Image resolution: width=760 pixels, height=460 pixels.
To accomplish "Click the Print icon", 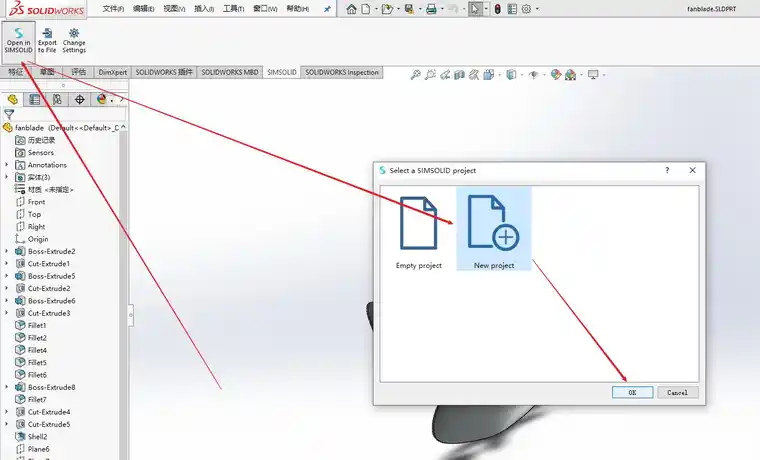I will pos(431,9).
